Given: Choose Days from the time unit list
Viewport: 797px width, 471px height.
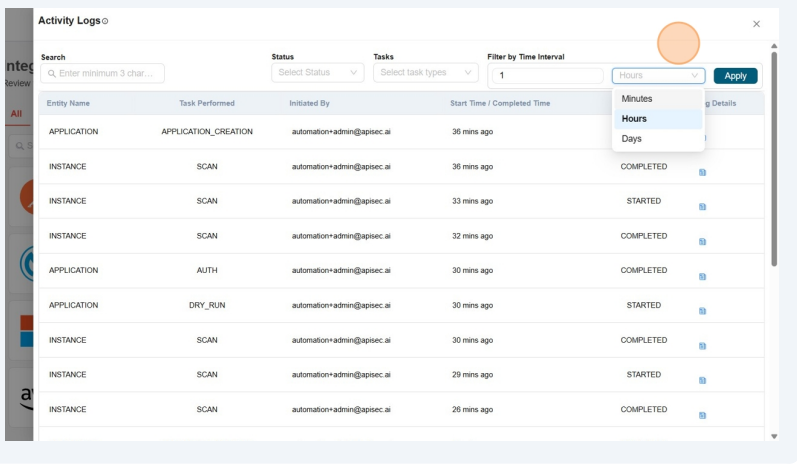Looking at the screenshot, I should [x=658, y=139].
